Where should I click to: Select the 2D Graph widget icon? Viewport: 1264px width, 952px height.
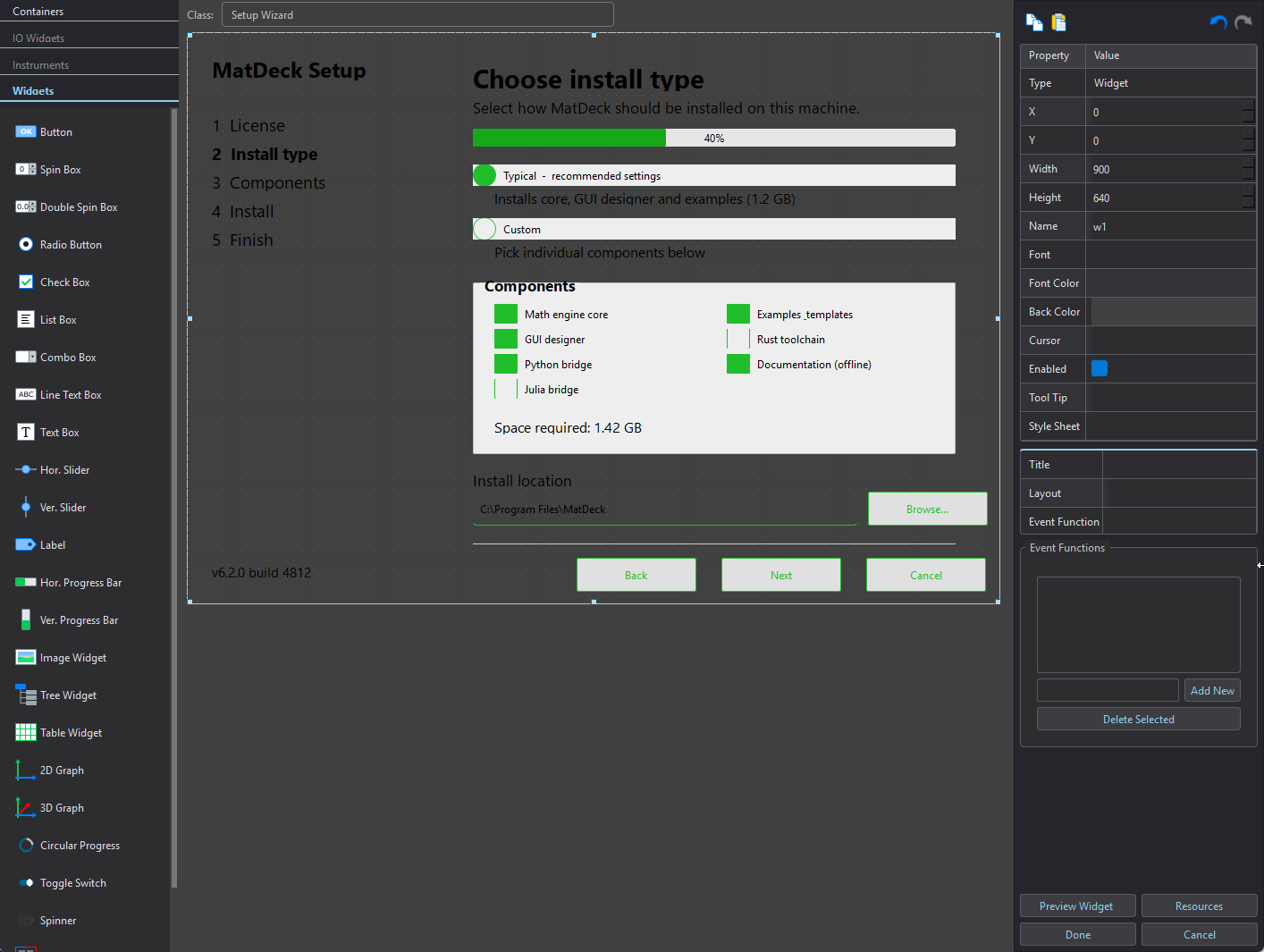click(26, 770)
